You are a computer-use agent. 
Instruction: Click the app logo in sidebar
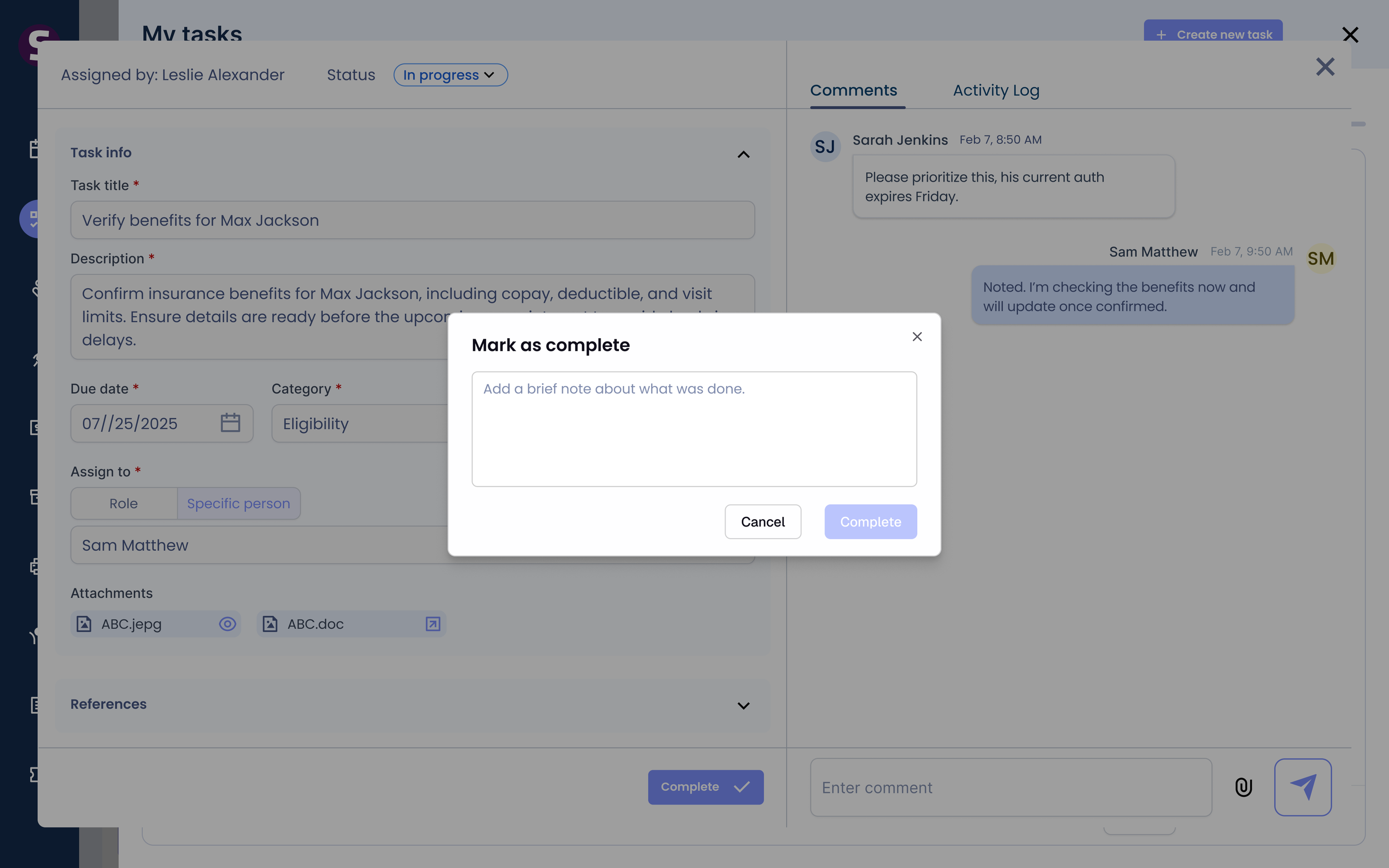click(x=38, y=45)
